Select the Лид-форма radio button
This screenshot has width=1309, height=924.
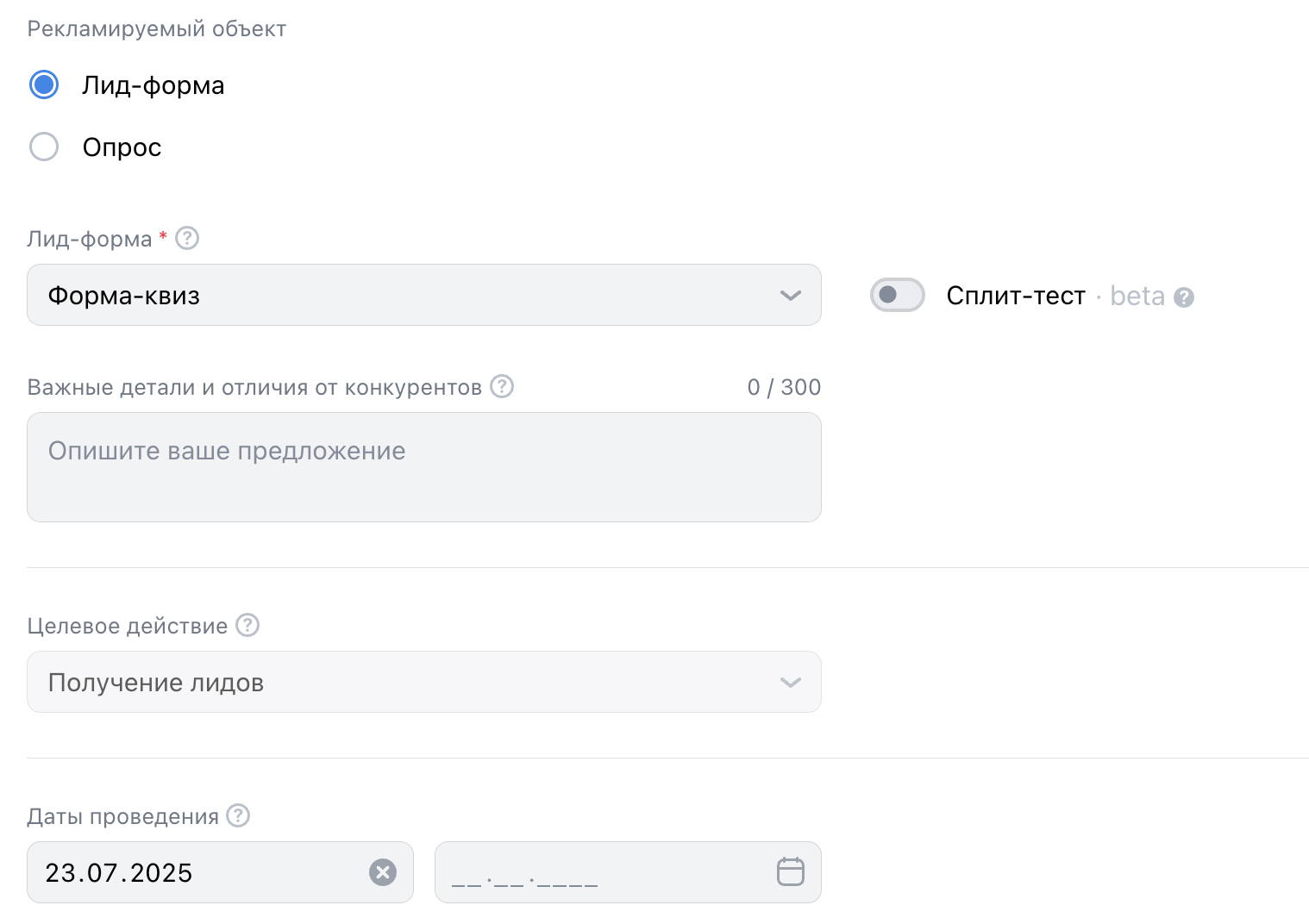click(44, 84)
